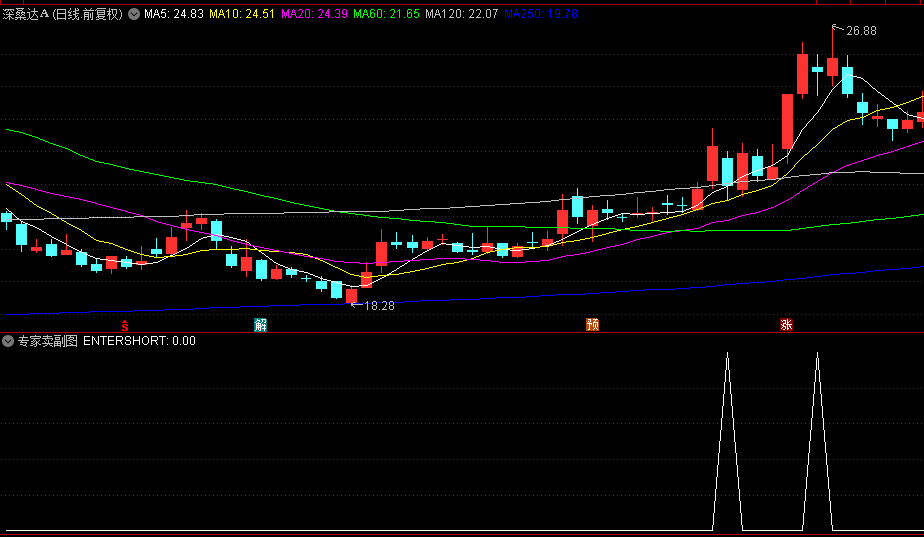
Task: Click the ENTERSHORT: 0.00 value label
Action: pos(139,341)
